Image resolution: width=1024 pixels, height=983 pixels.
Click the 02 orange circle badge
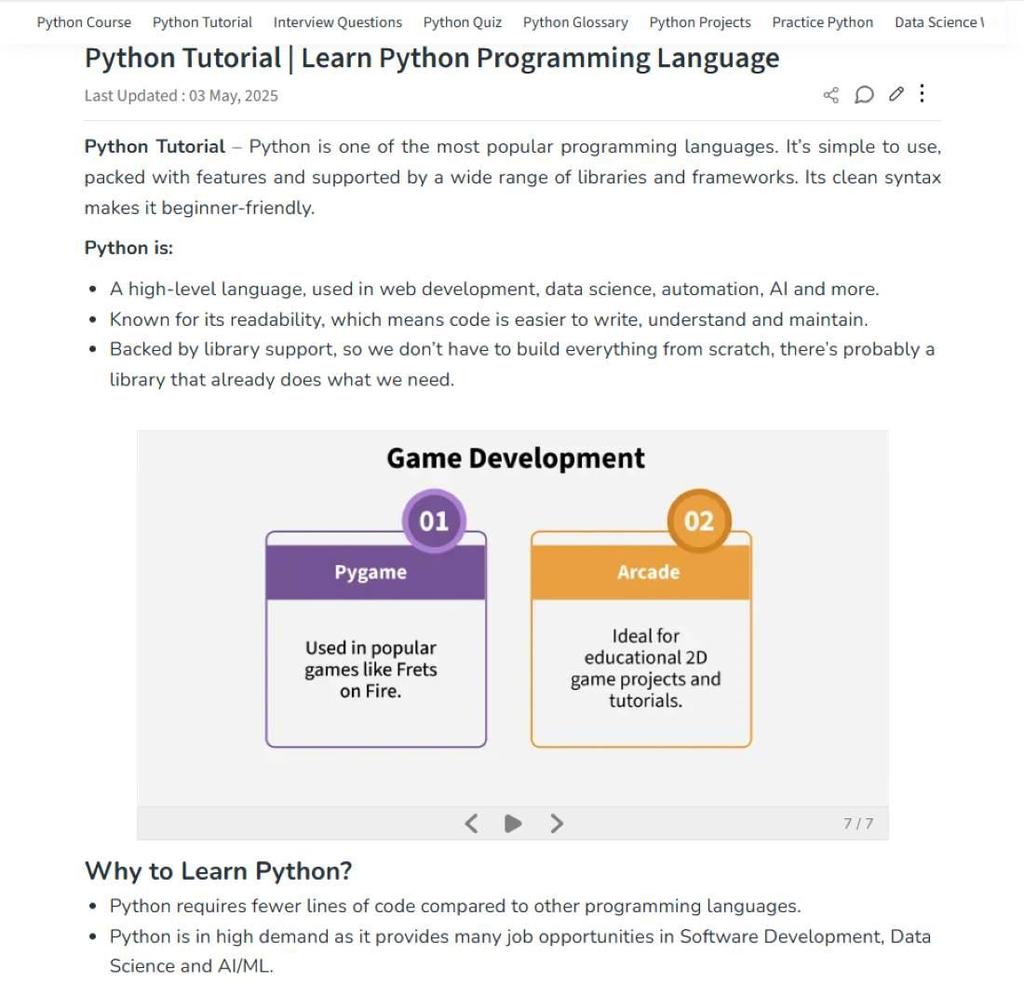coord(699,521)
